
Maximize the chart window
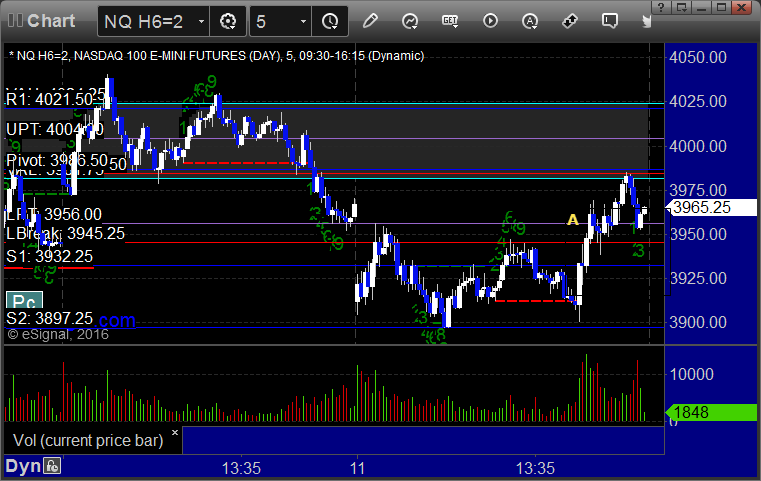721,7
